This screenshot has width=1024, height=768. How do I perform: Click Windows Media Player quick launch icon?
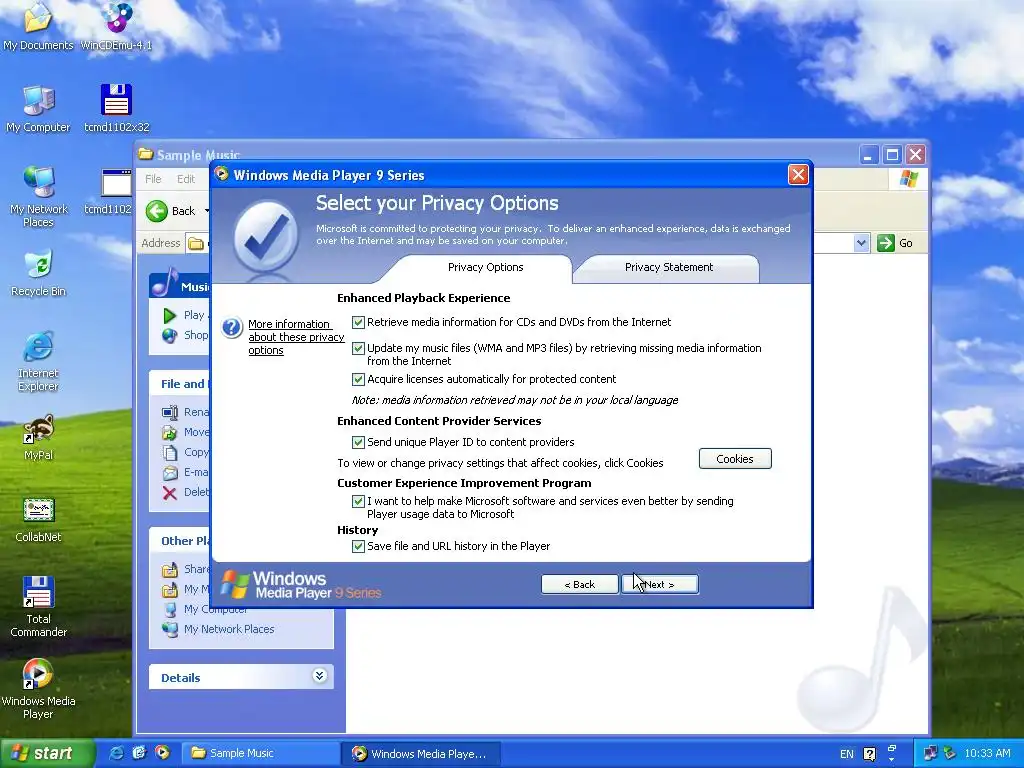coord(162,753)
